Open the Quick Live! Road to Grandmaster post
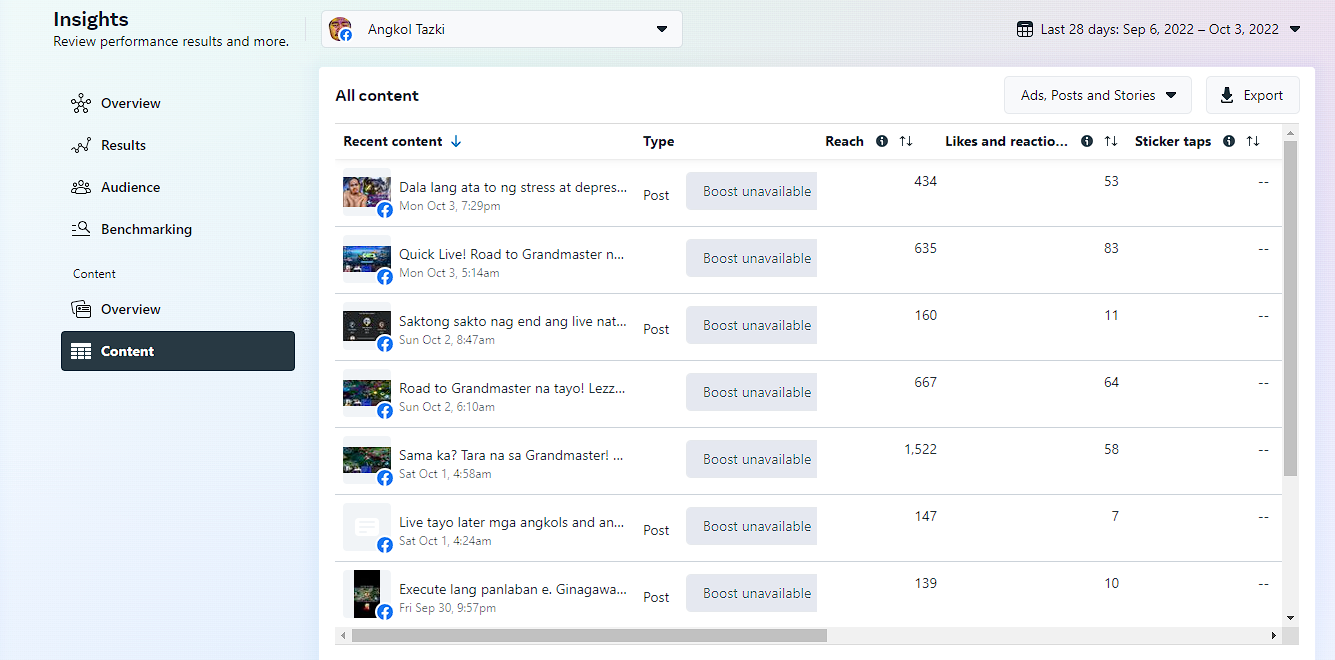 (512, 254)
